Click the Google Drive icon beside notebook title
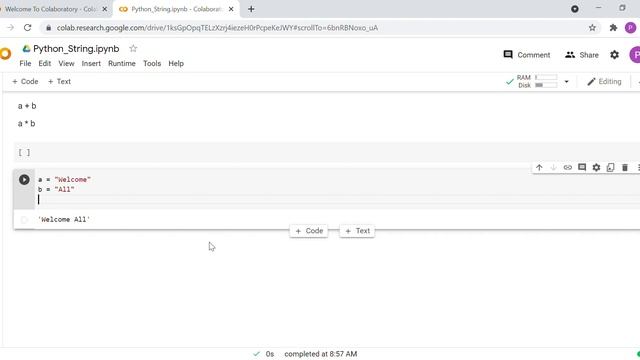This screenshot has height=360, width=640. [27, 49]
